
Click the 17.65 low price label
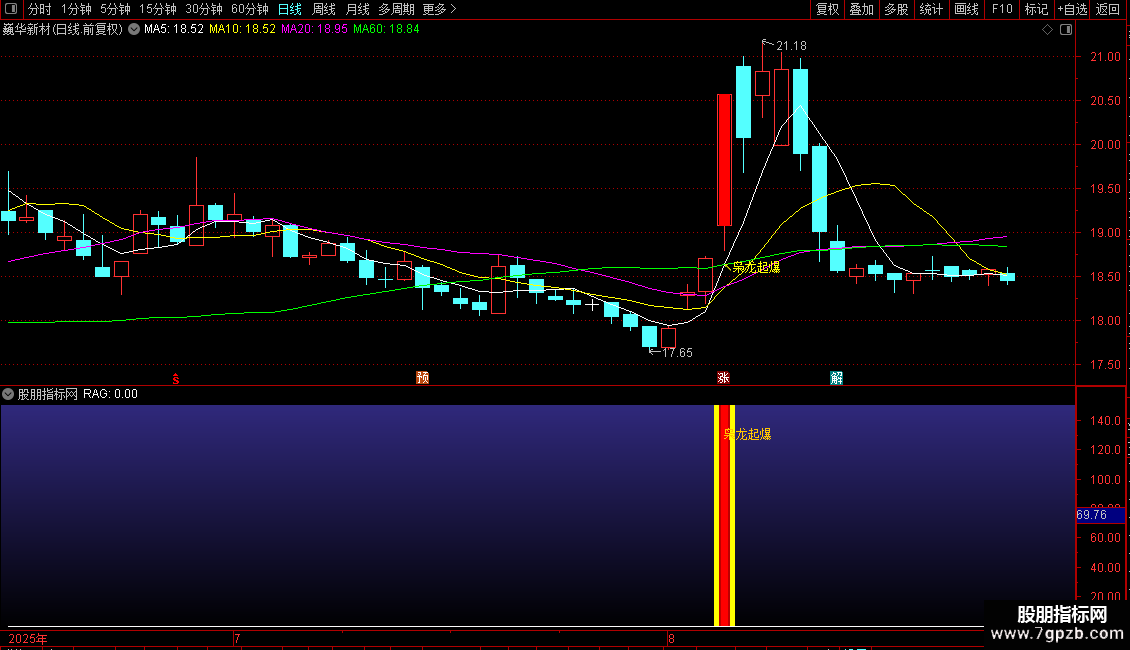click(677, 352)
